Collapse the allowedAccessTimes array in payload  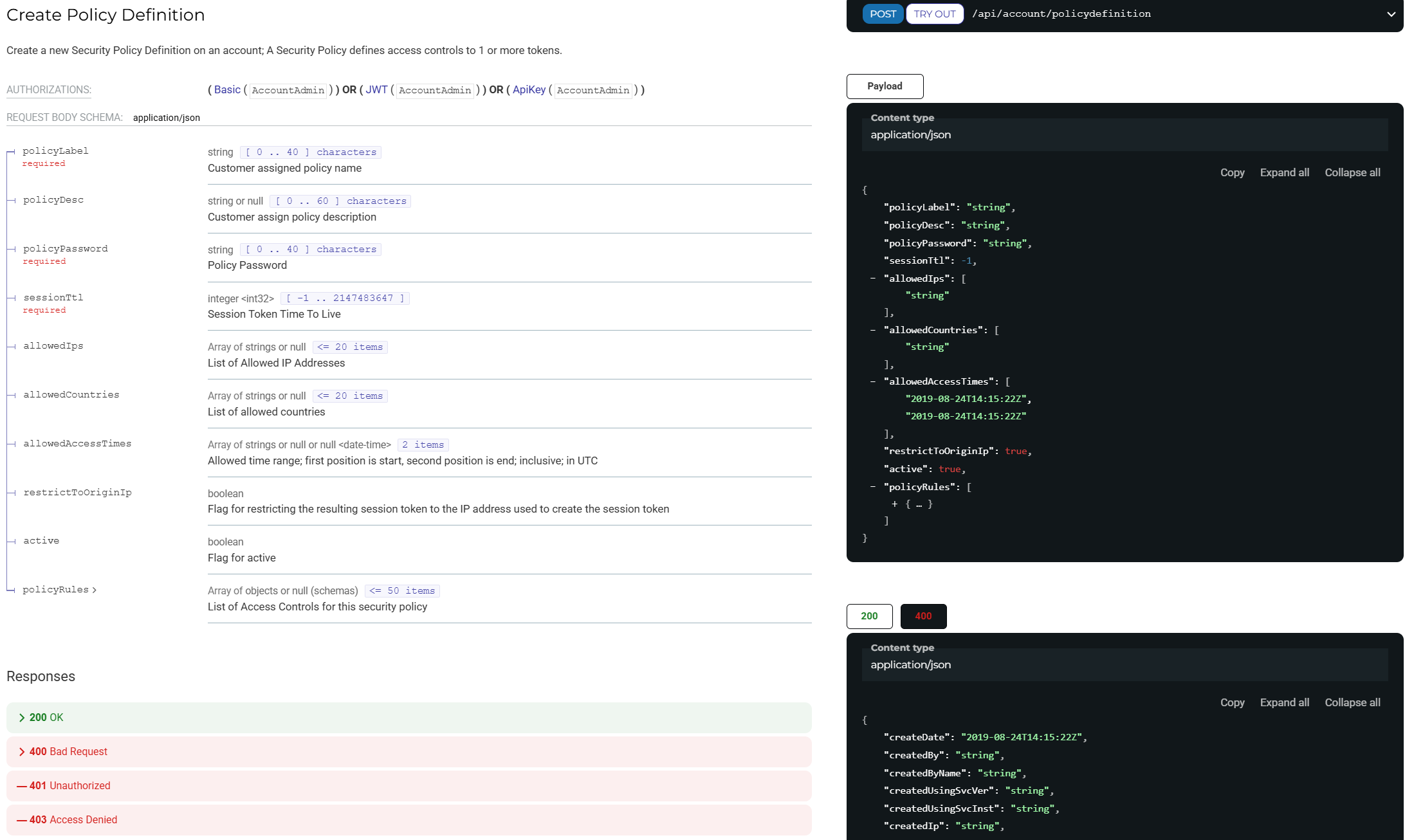873,381
